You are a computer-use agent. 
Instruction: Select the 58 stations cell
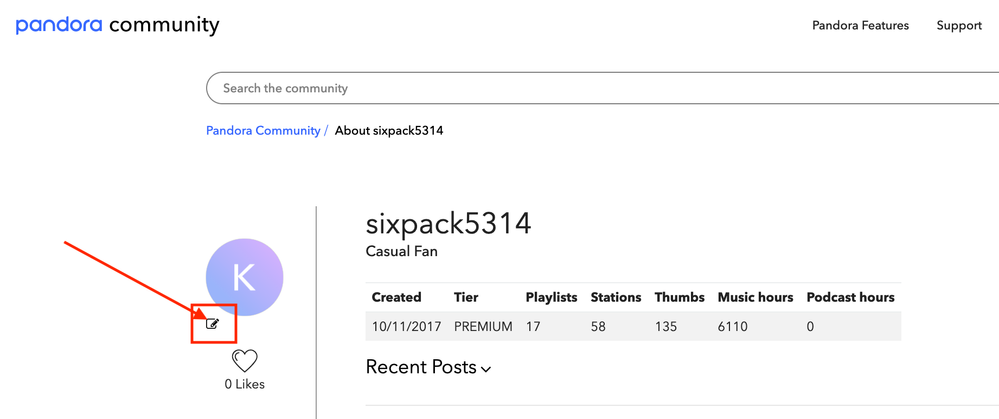point(598,327)
